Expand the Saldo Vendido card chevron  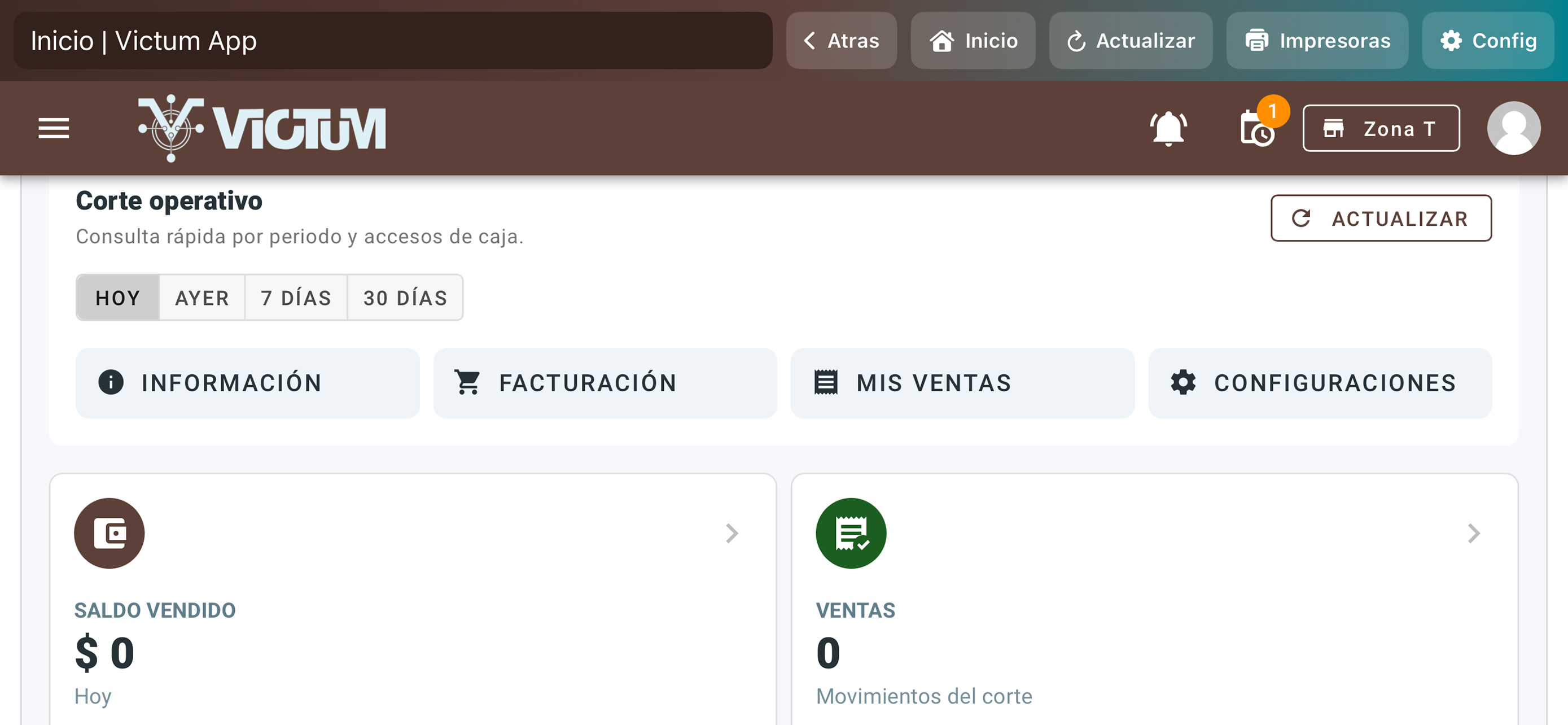click(732, 533)
